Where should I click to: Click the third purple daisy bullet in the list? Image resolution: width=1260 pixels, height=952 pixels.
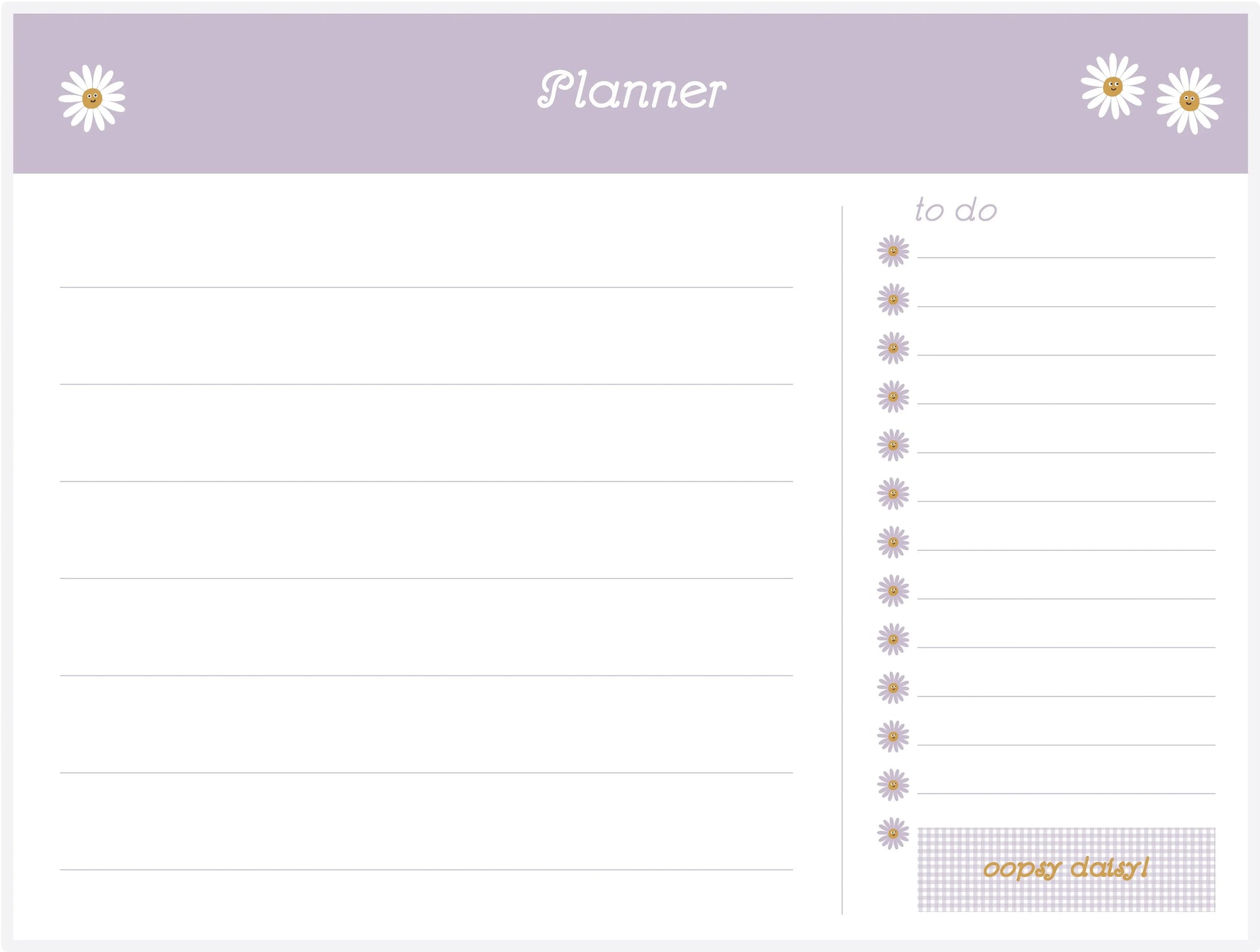coord(893,348)
